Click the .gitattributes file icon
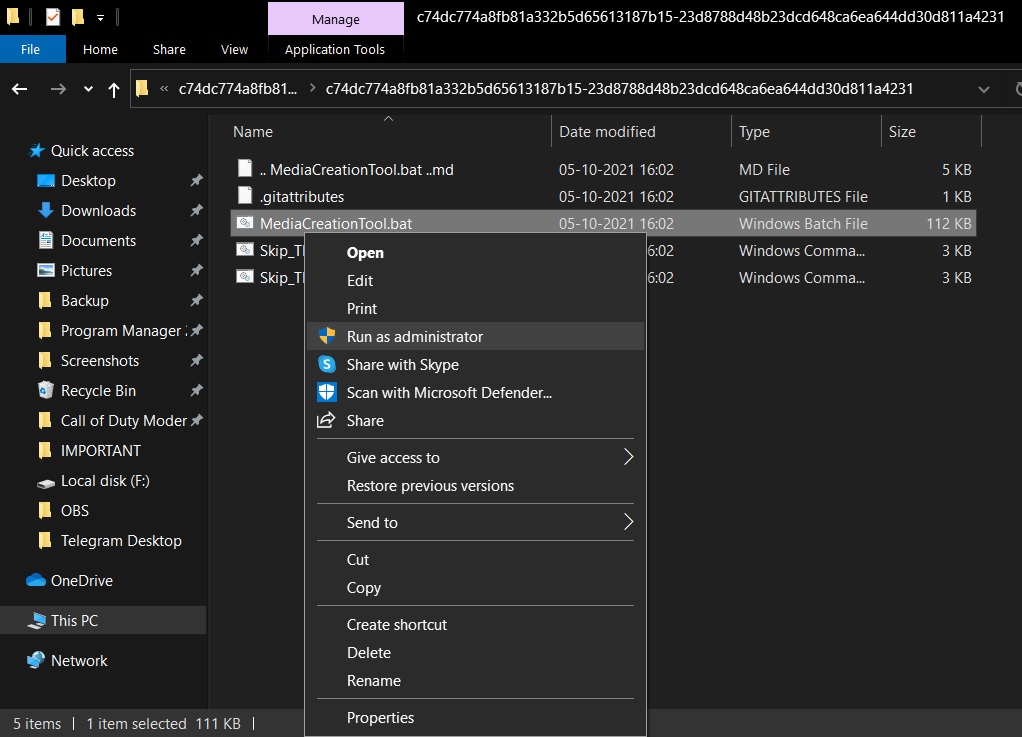This screenshot has width=1022, height=737. tap(245, 195)
